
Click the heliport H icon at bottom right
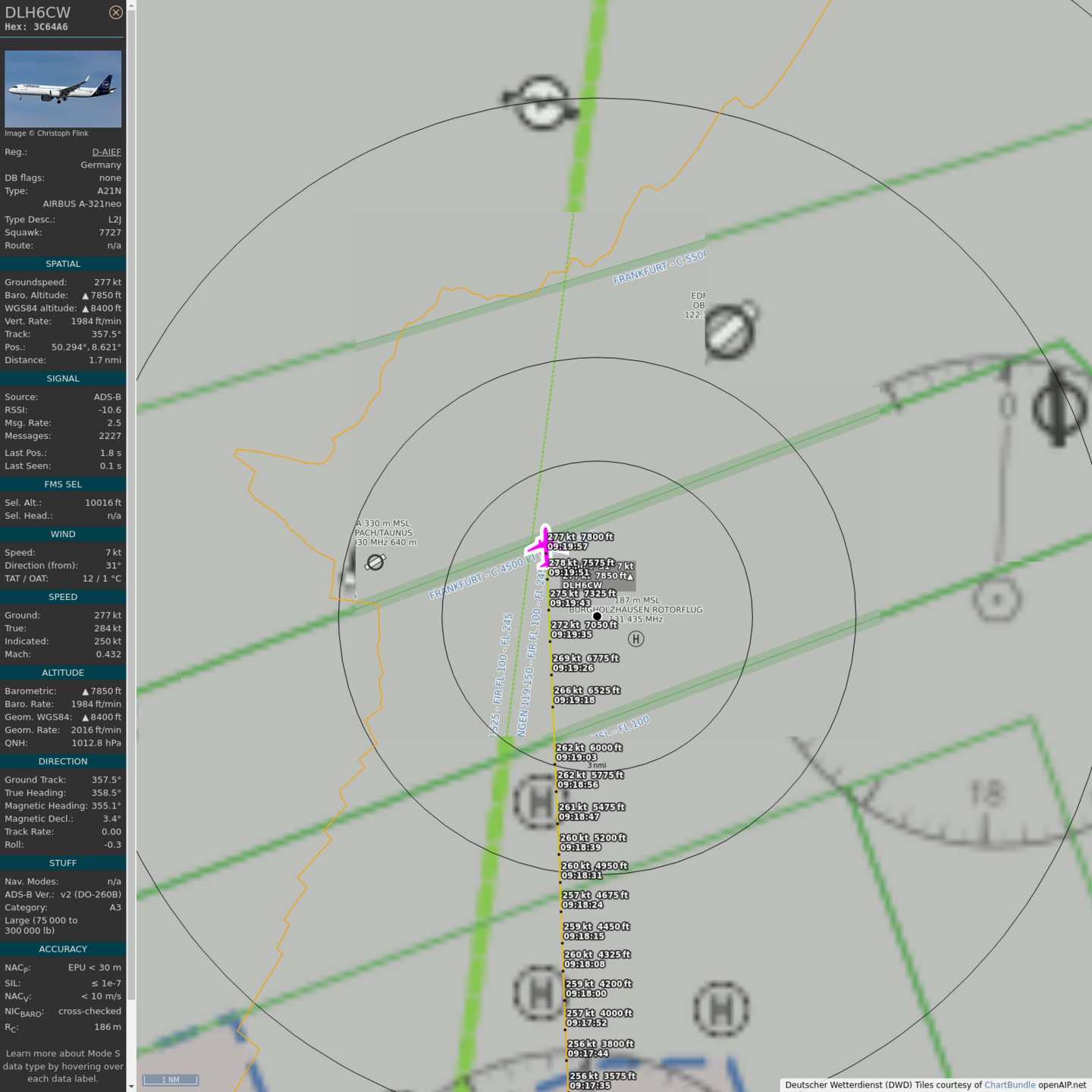coord(721,1009)
